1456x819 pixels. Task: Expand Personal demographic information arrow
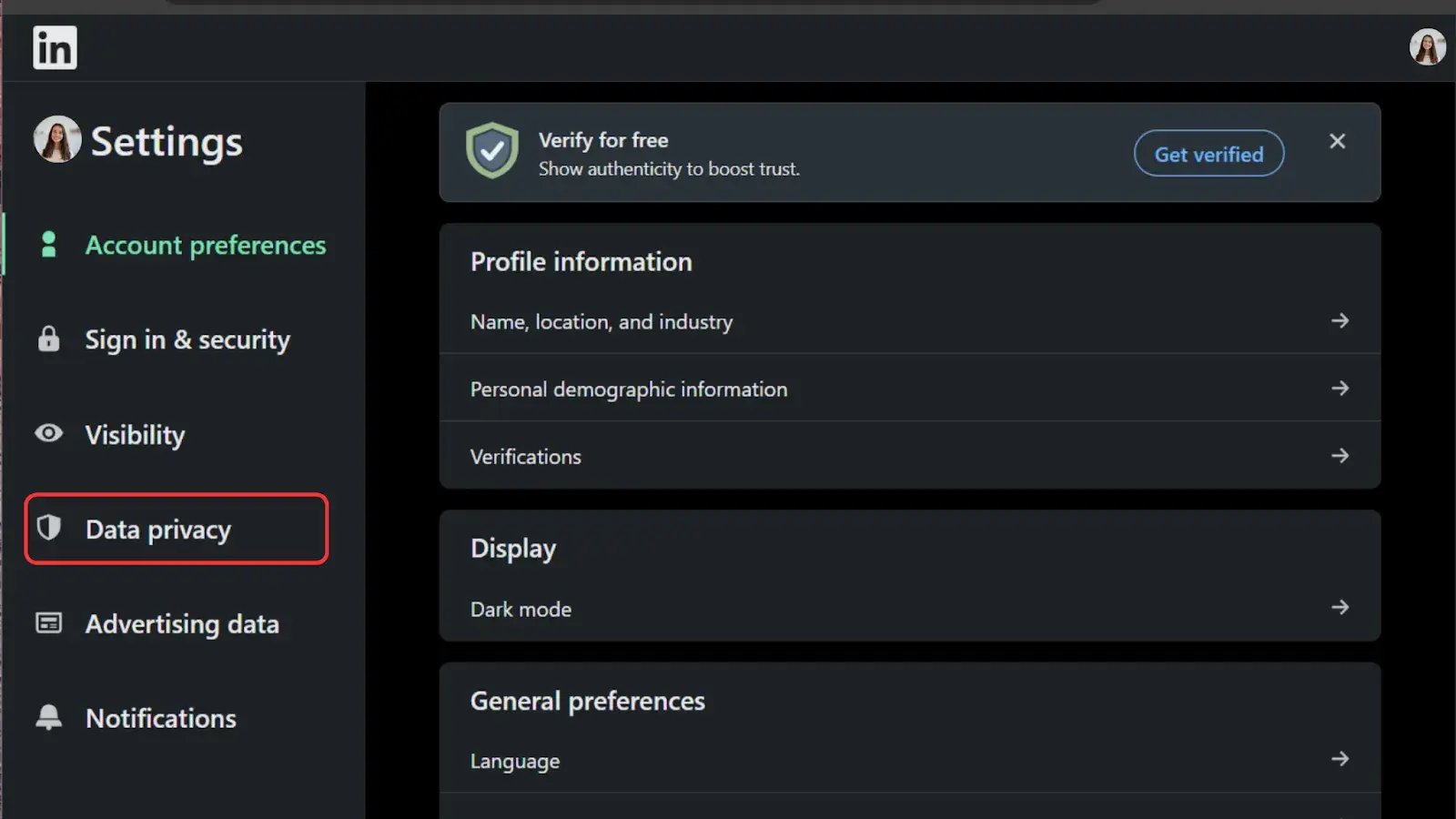pos(1340,389)
